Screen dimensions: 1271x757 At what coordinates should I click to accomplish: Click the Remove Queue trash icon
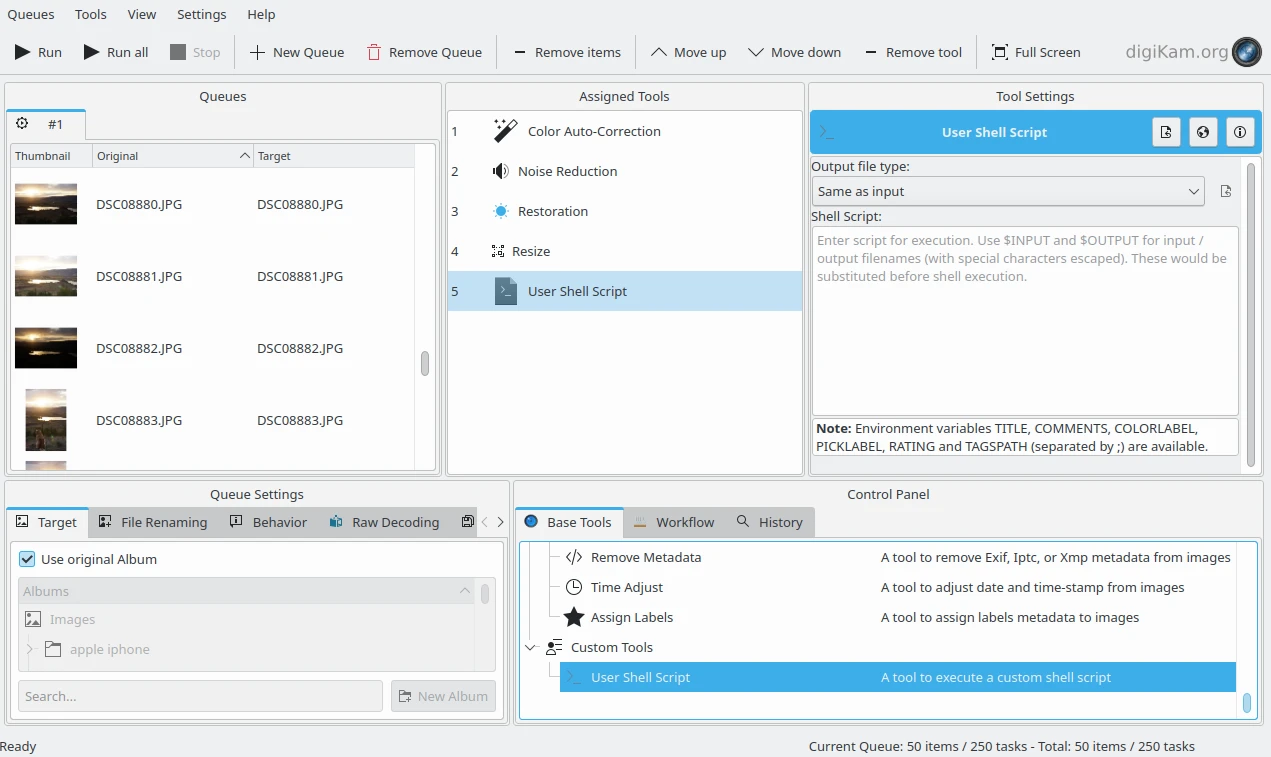(x=374, y=52)
